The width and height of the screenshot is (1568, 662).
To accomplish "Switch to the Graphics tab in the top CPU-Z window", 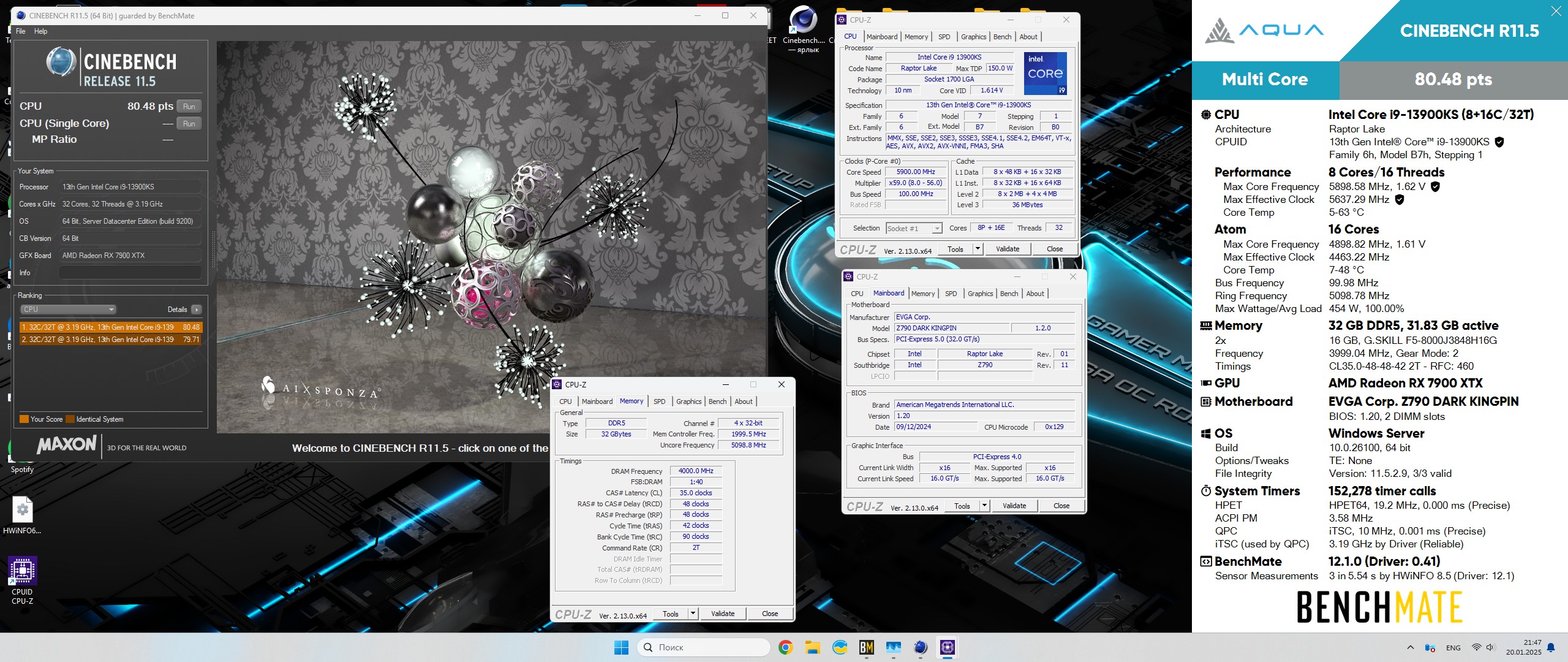I will click(973, 37).
